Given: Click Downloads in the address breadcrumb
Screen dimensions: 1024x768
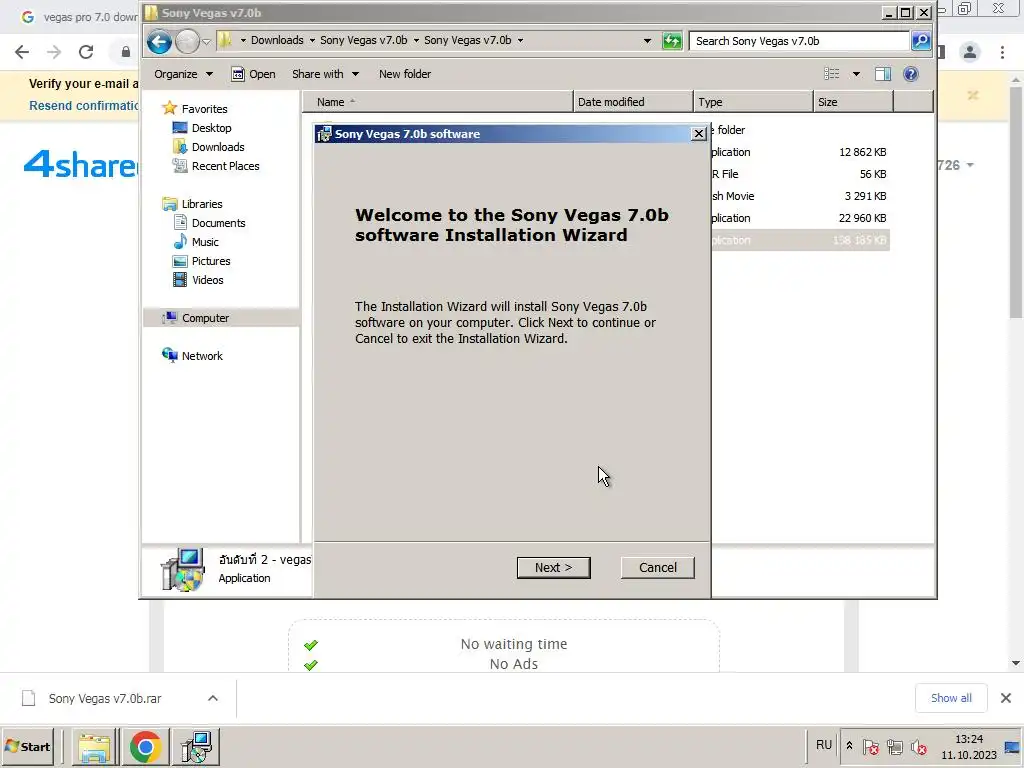Looking at the screenshot, I should 277,40.
